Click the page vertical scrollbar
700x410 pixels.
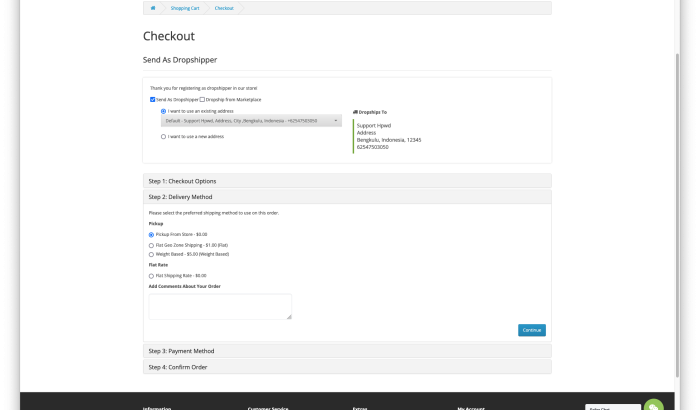pos(678,214)
